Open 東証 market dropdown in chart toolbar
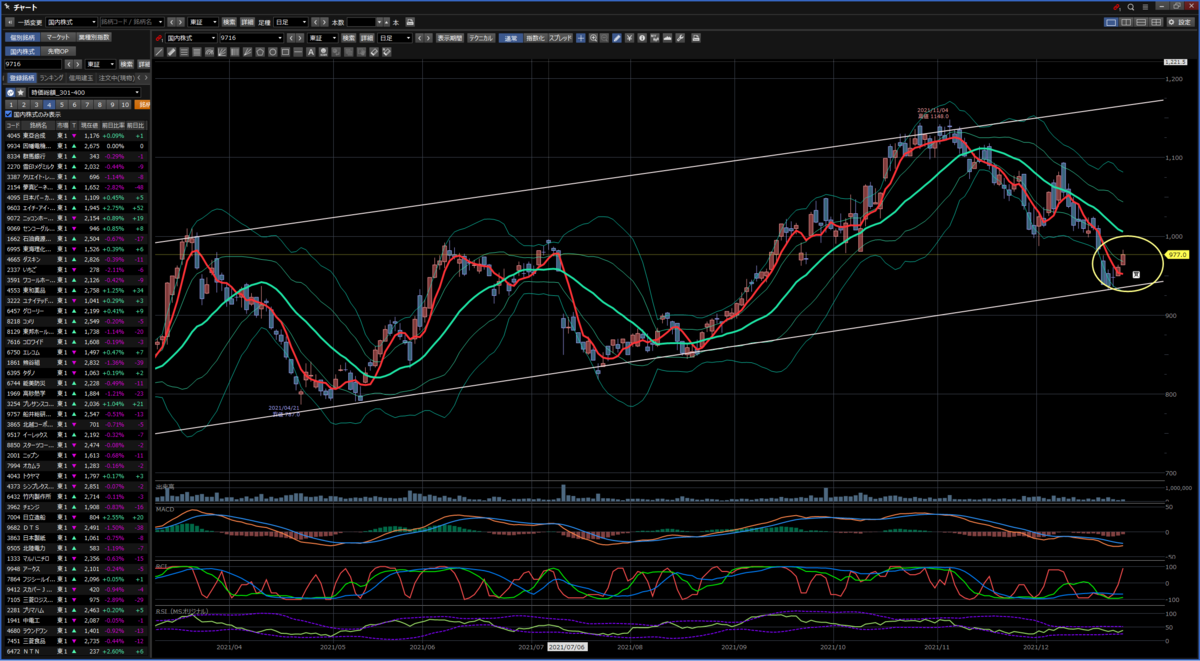The image size is (1200, 661). pos(323,38)
